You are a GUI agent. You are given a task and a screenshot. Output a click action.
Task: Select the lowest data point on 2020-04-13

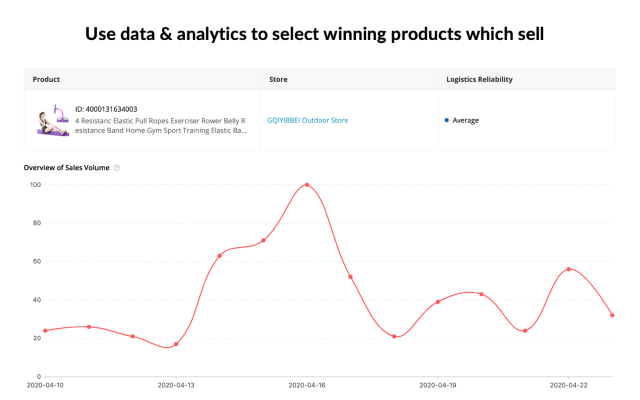tap(176, 344)
